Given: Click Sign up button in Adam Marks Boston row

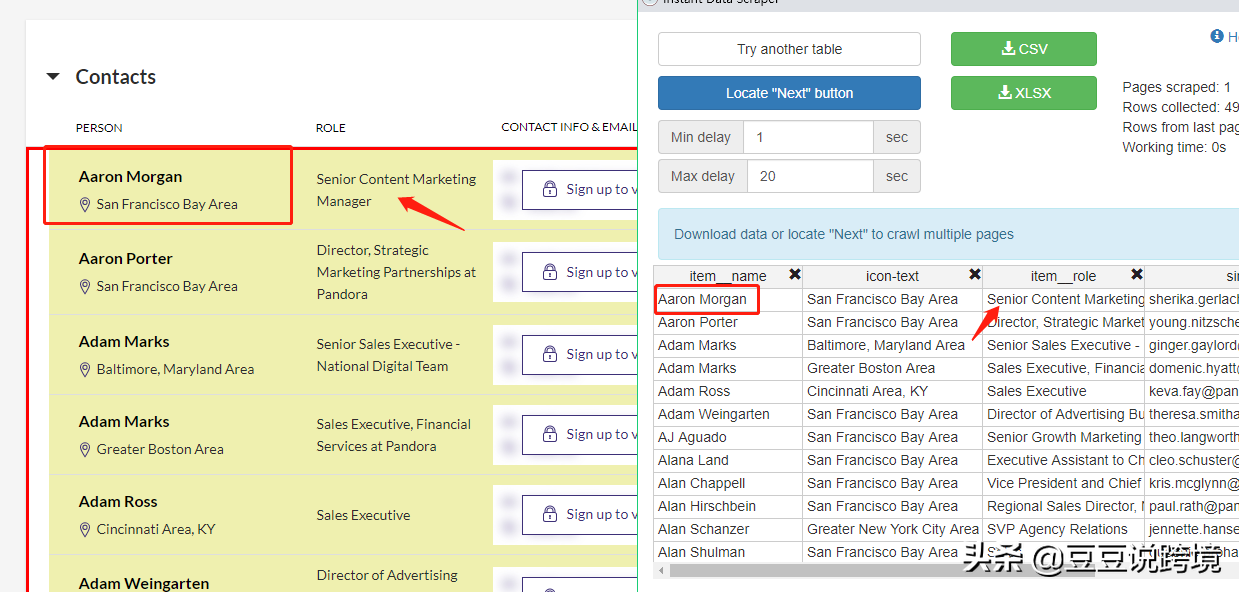Looking at the screenshot, I should point(580,434).
